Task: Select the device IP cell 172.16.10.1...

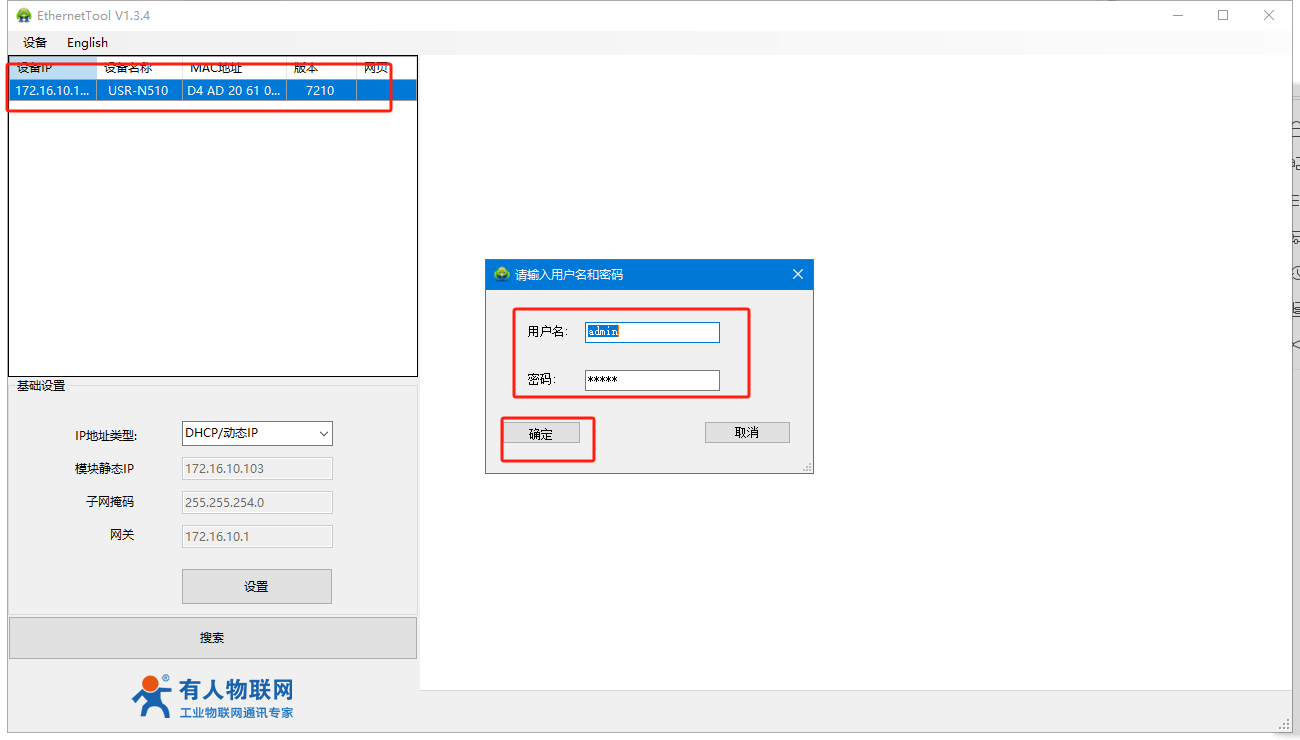Action: (53, 90)
